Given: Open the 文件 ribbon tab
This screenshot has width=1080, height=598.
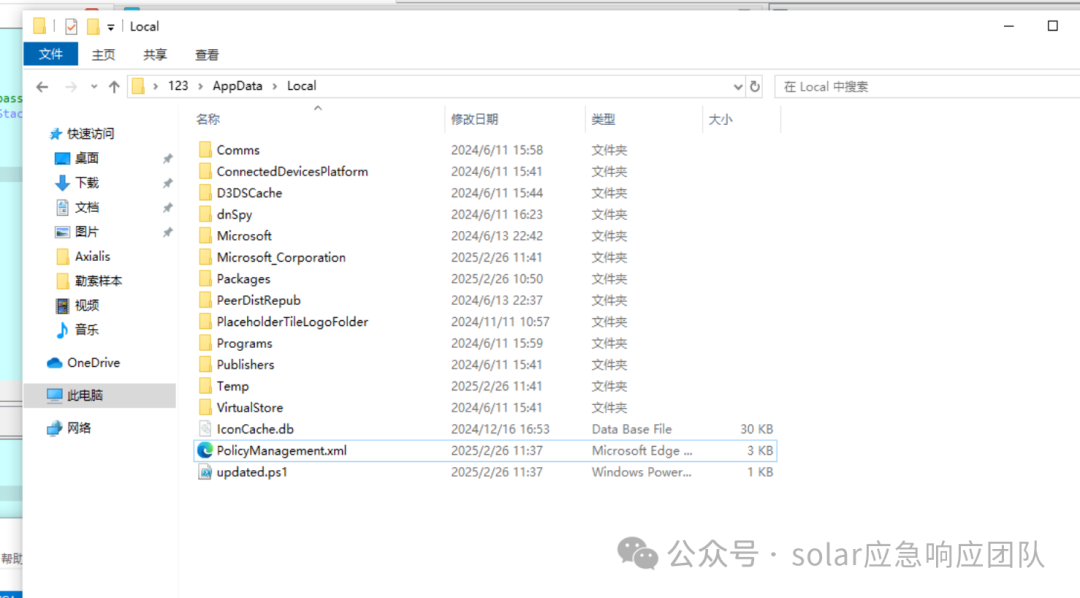Looking at the screenshot, I should pyautogui.click(x=50, y=54).
